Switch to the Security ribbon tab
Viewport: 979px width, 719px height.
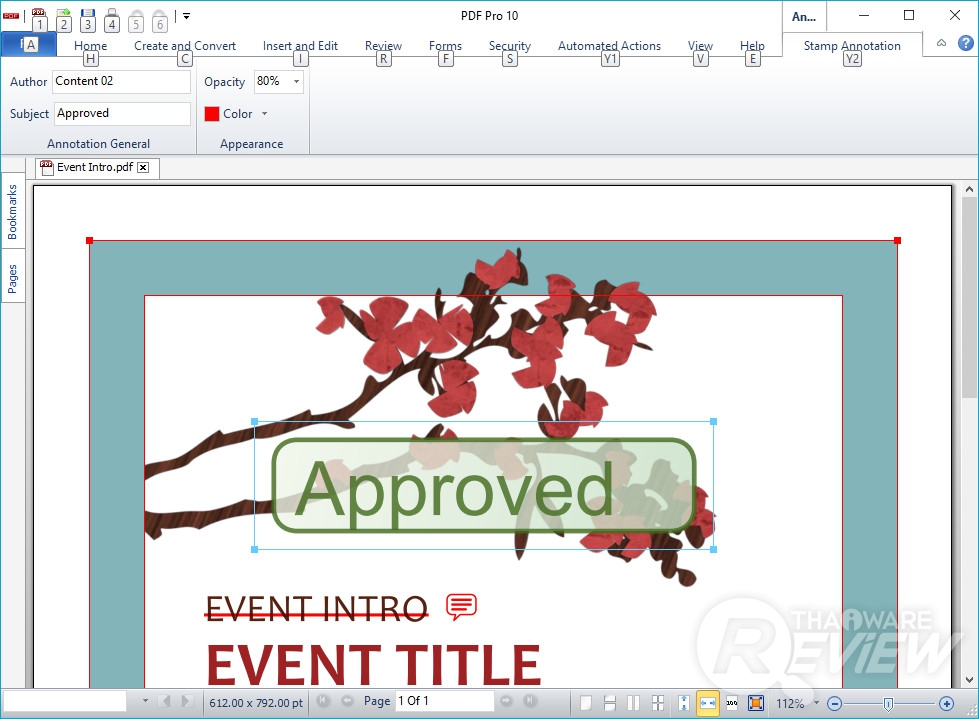tap(509, 46)
